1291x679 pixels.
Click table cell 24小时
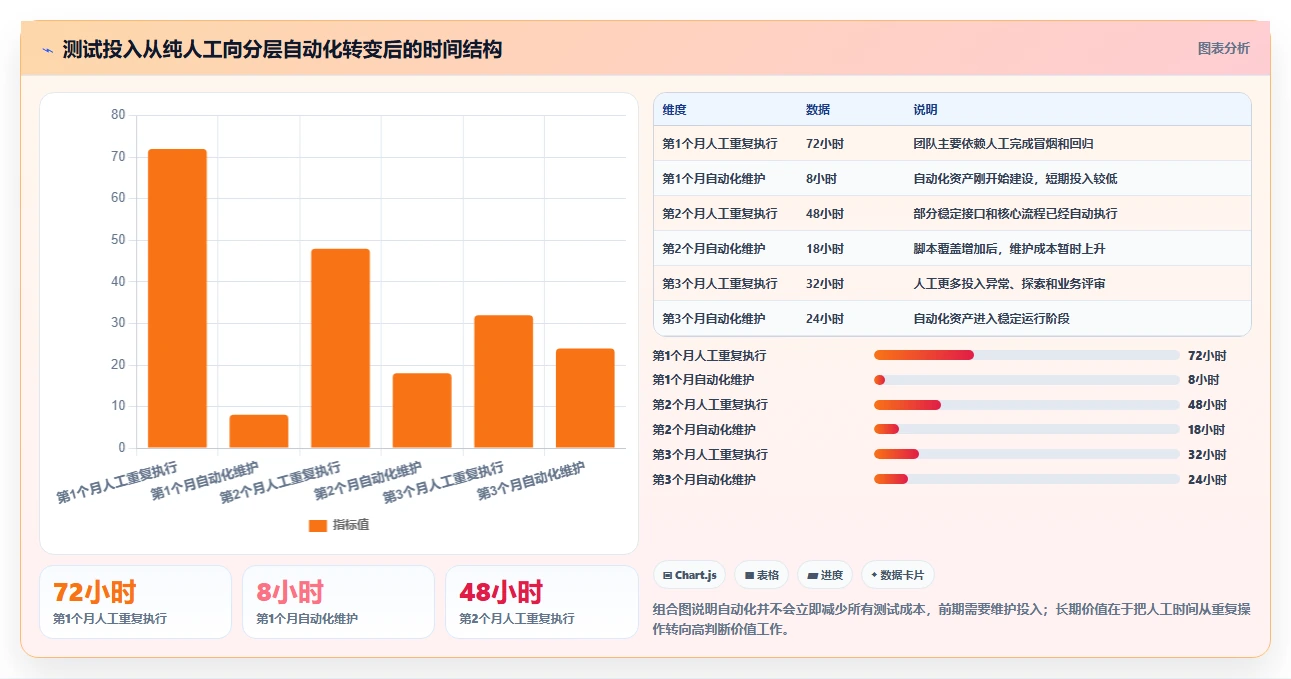coord(825,319)
